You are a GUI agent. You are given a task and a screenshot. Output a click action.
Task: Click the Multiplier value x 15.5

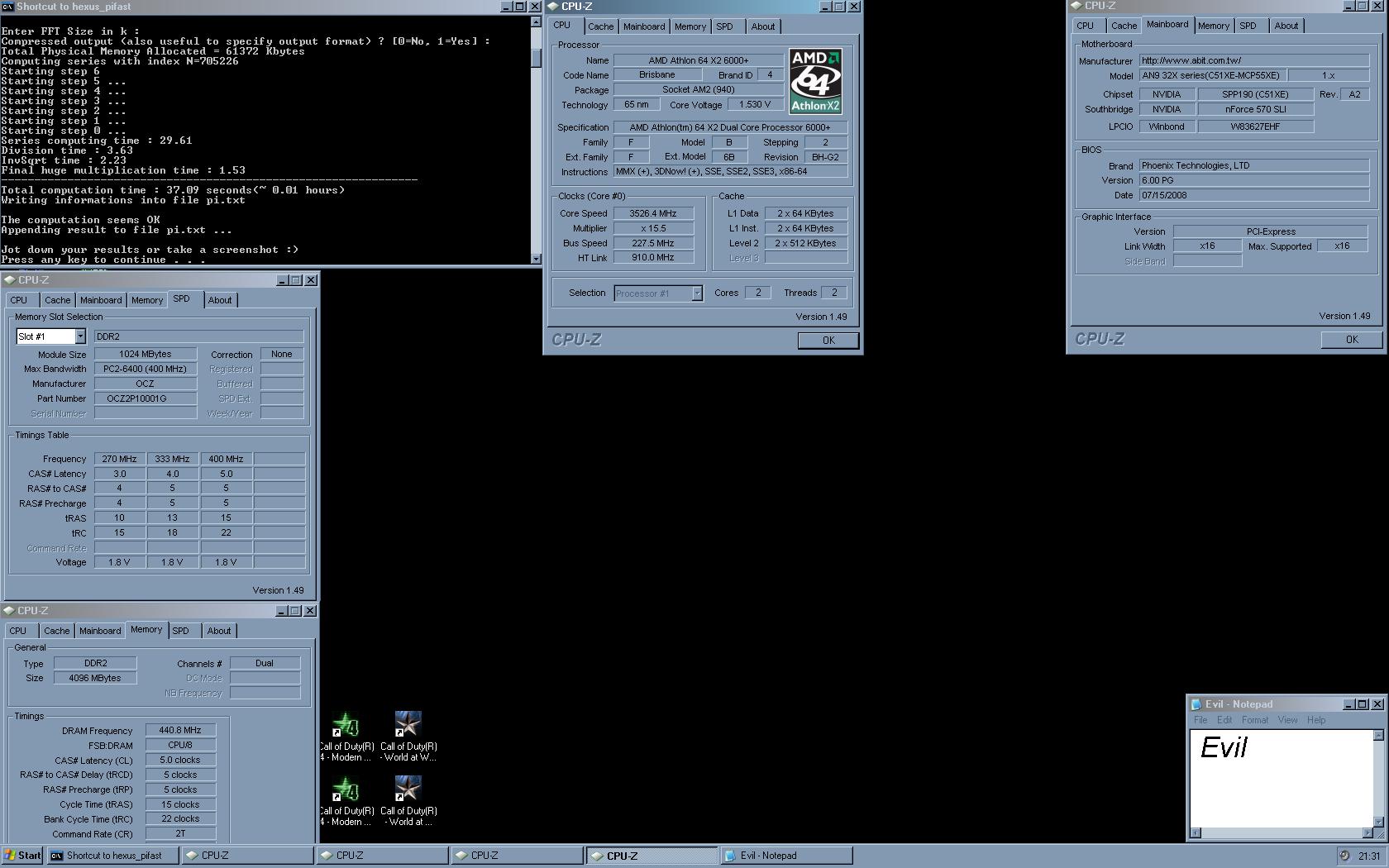tap(653, 228)
